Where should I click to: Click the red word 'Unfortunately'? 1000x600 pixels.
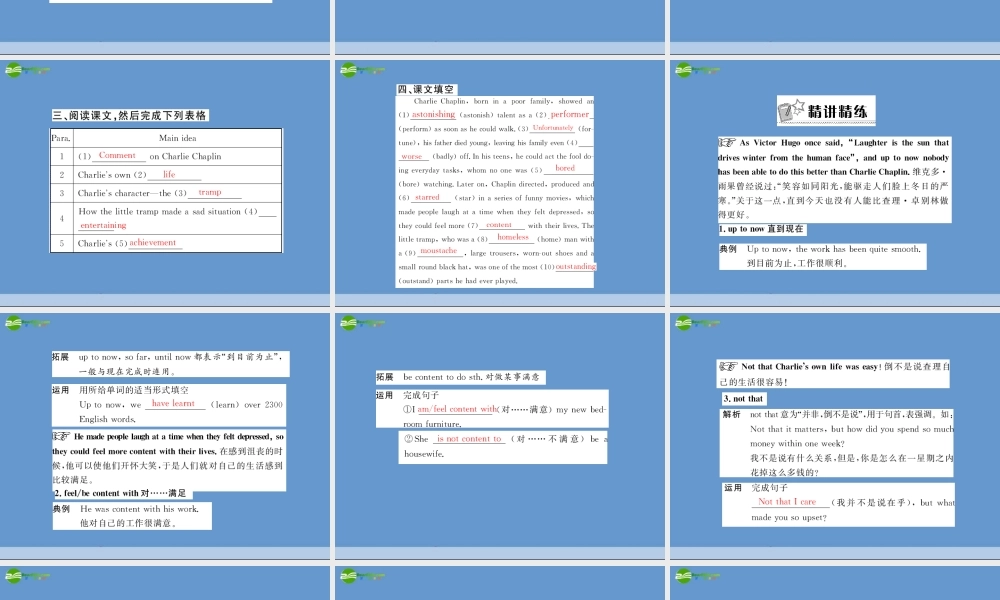tap(553, 128)
